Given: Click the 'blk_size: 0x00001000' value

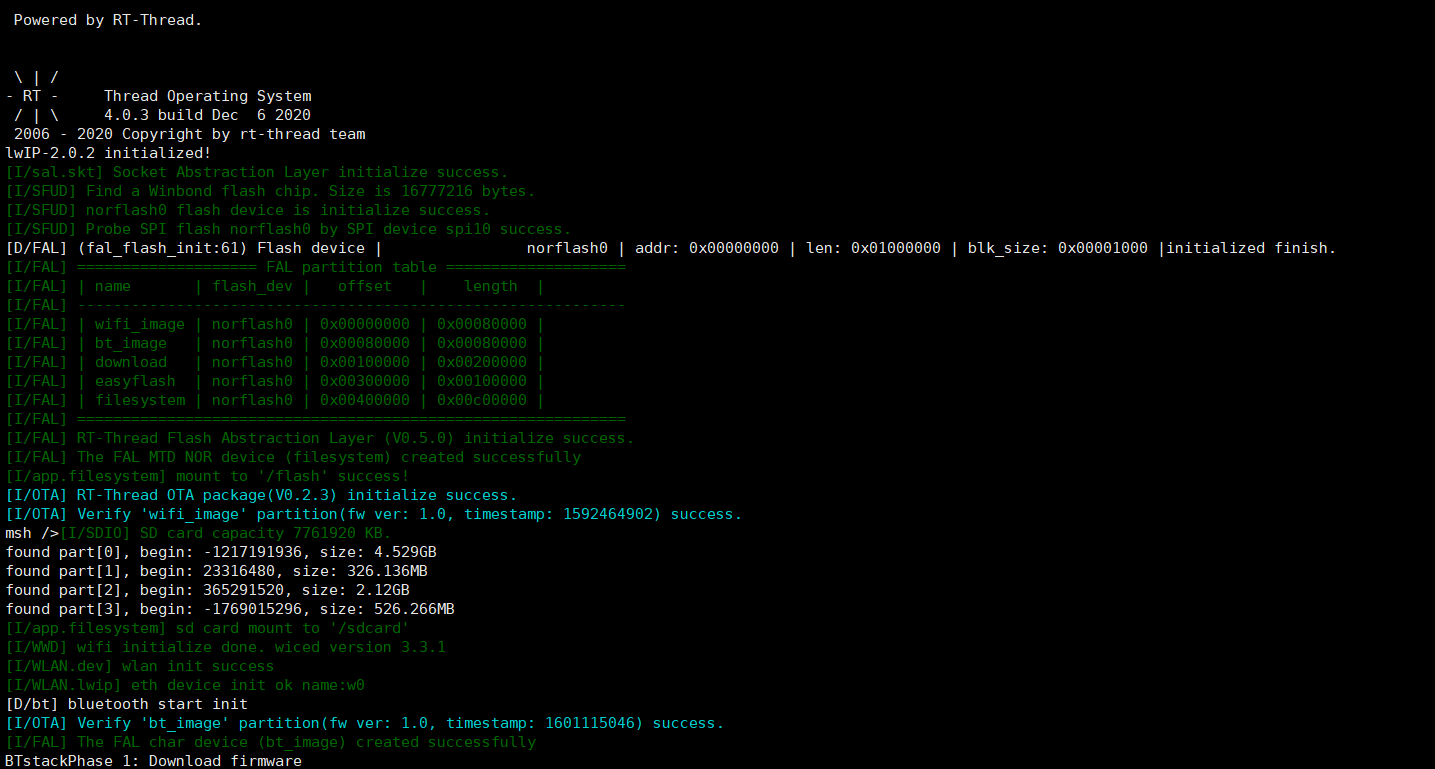Looking at the screenshot, I should click(1058, 248).
